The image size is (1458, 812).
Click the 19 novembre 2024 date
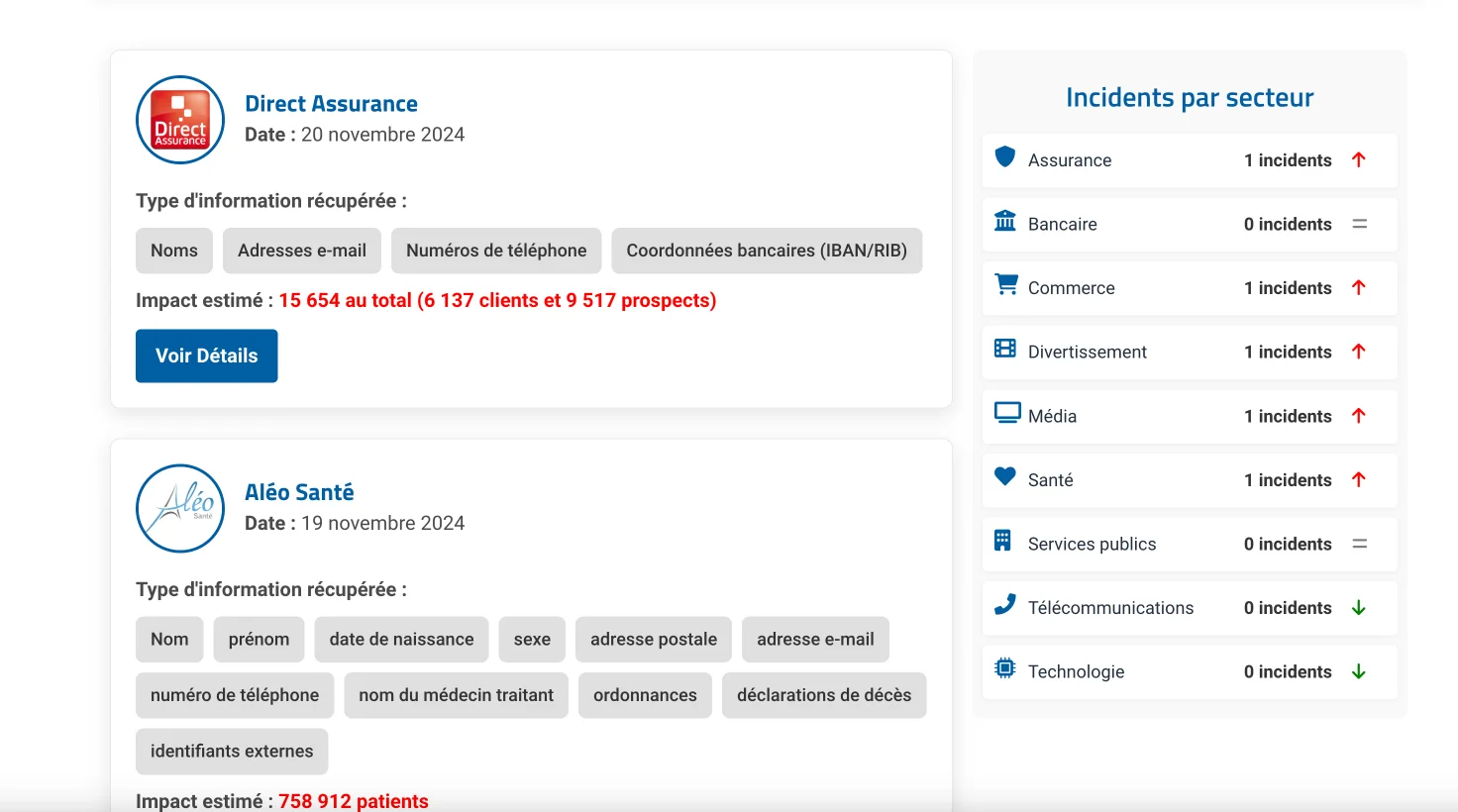pos(382,523)
